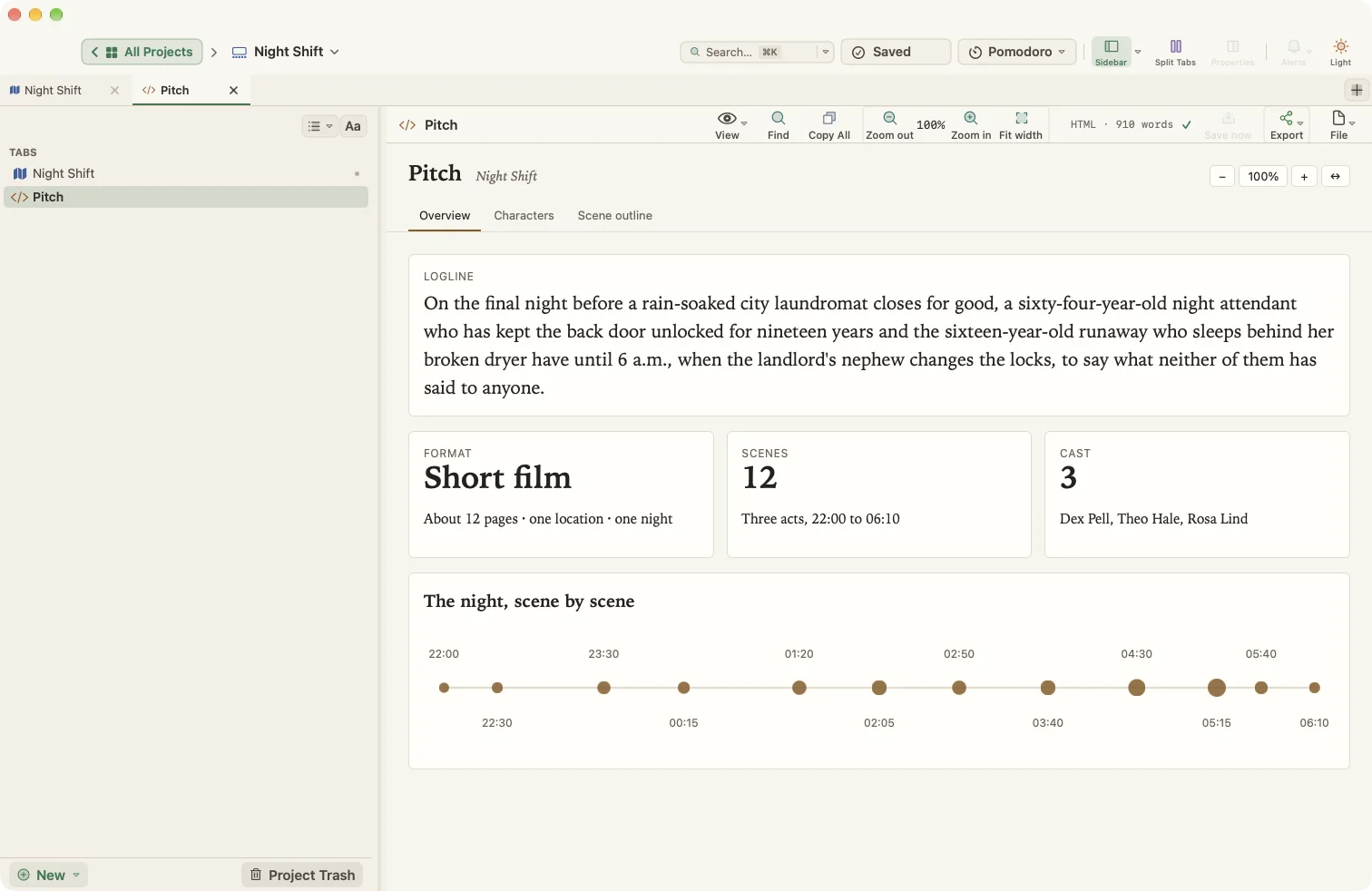This screenshot has height=891, width=1372.
Task: Click the Fit width icon
Action: (1021, 118)
